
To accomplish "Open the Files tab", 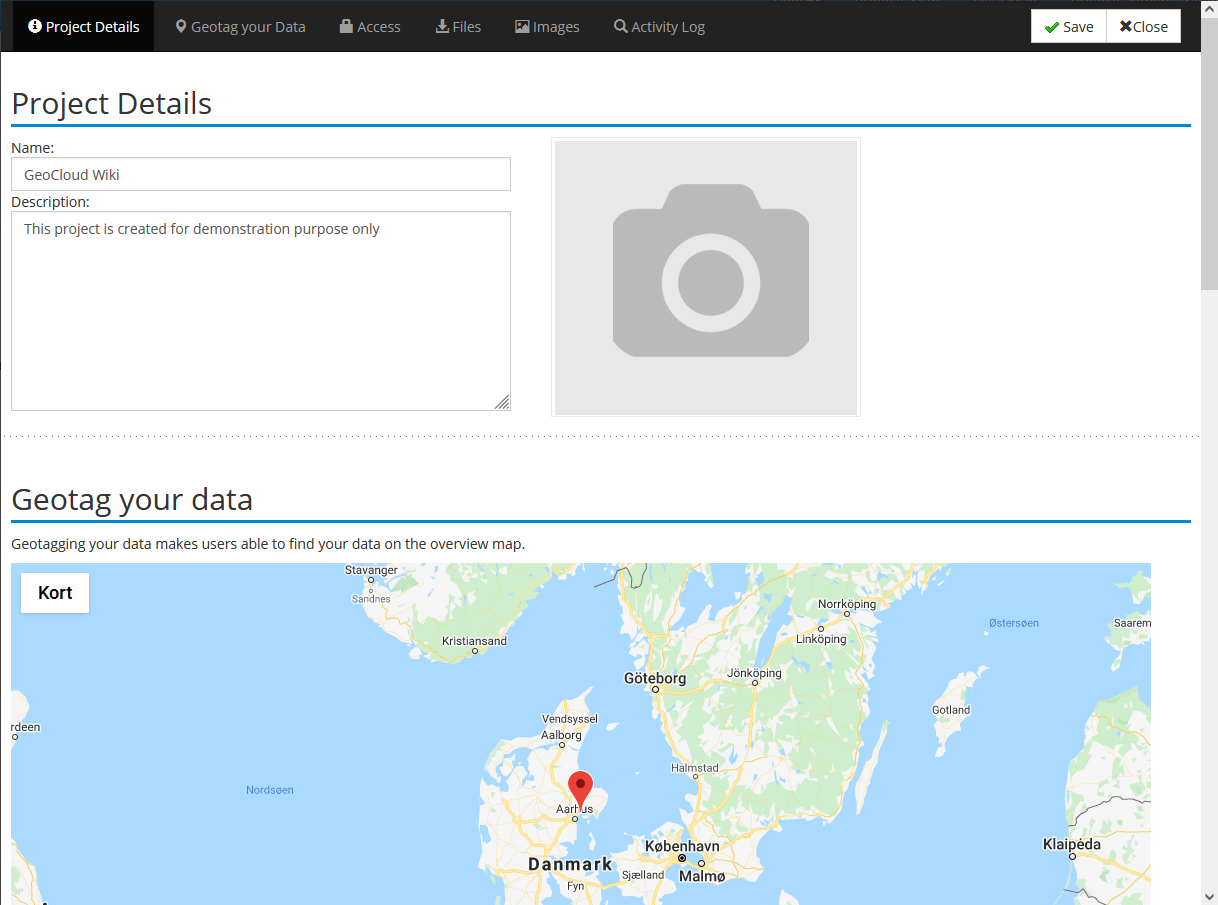I will (x=458, y=27).
